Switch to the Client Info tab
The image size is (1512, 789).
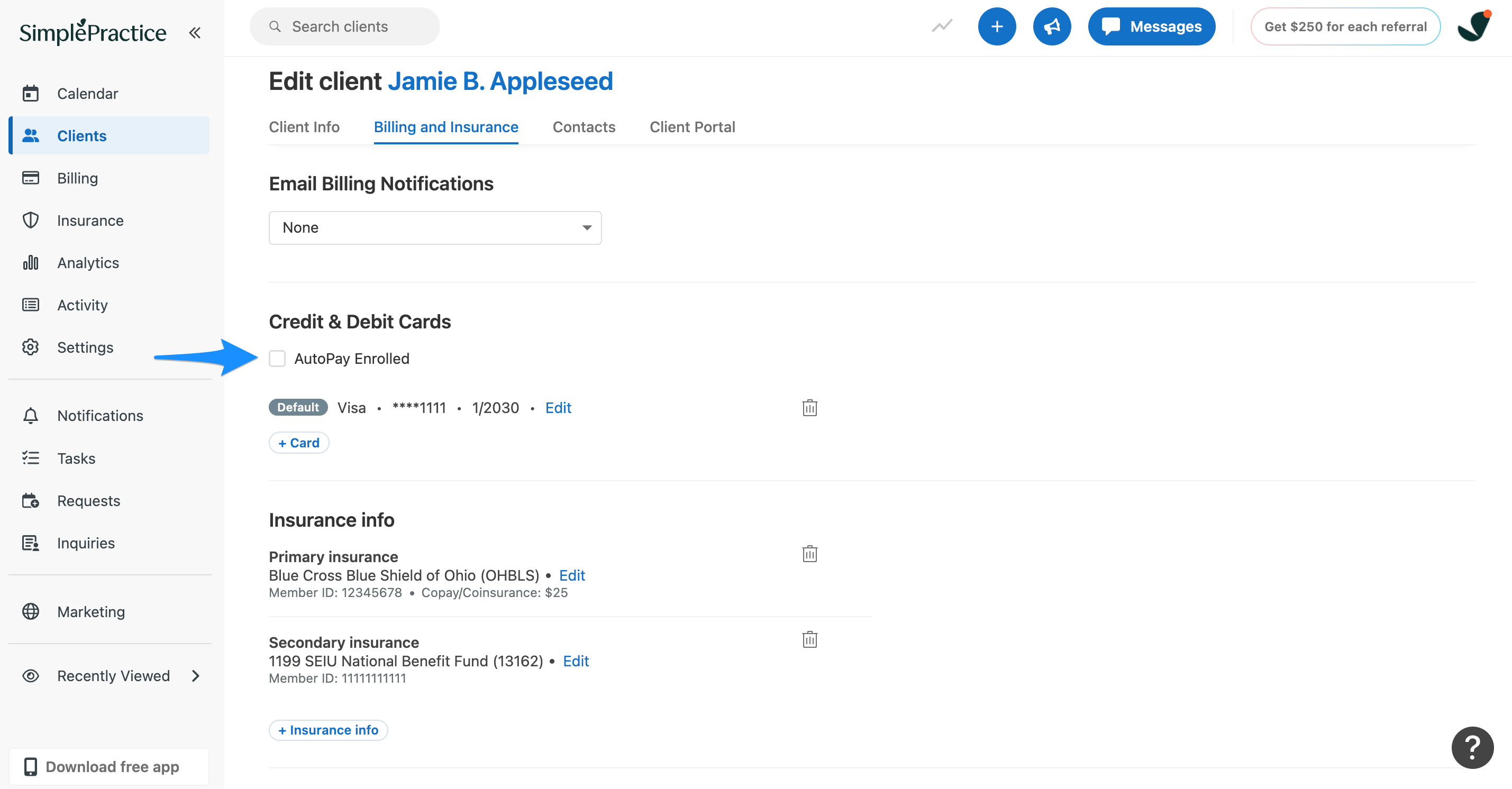tap(304, 127)
